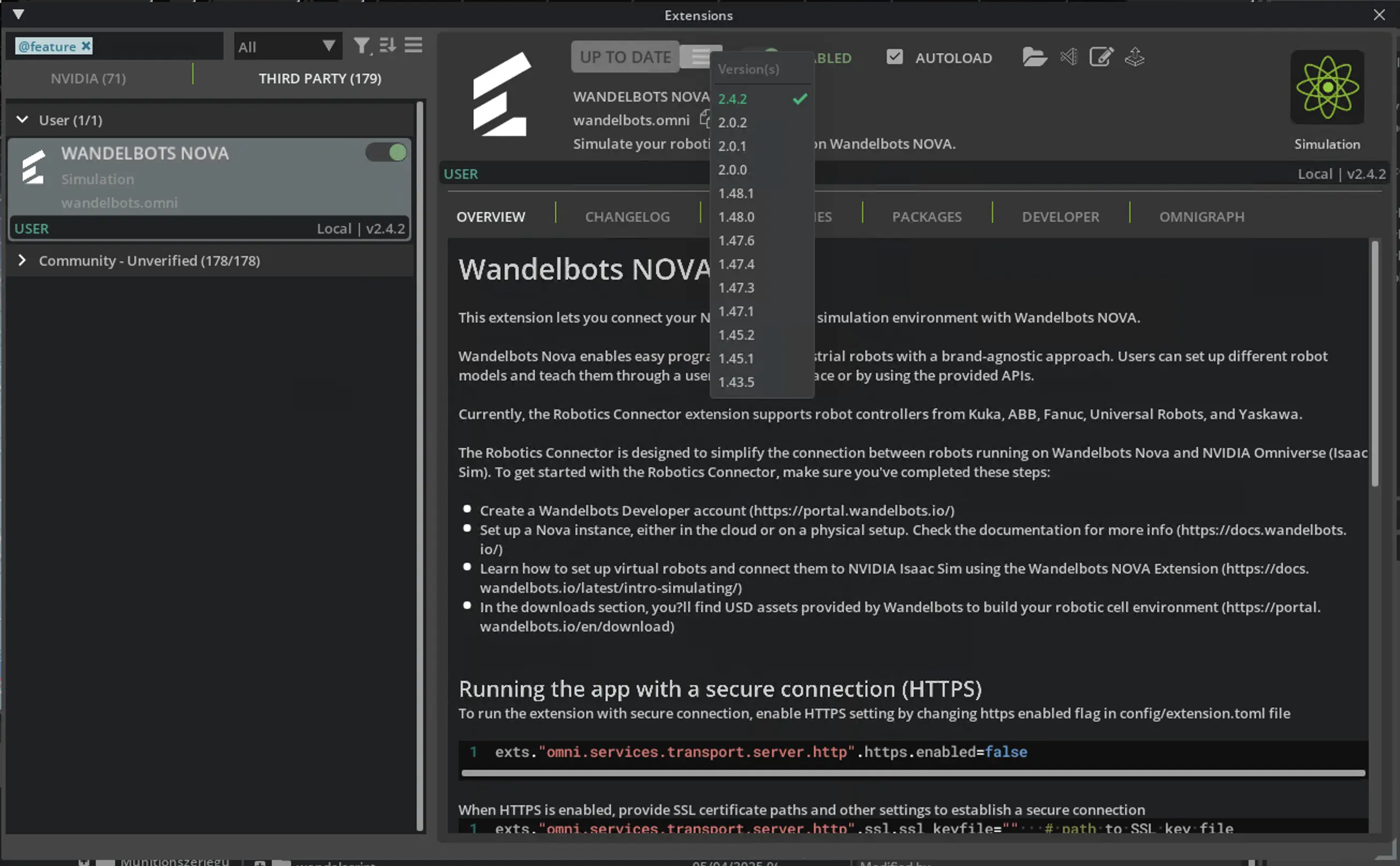Remove the @feature search filter
This screenshot has height=866, width=1400.
[87, 45]
